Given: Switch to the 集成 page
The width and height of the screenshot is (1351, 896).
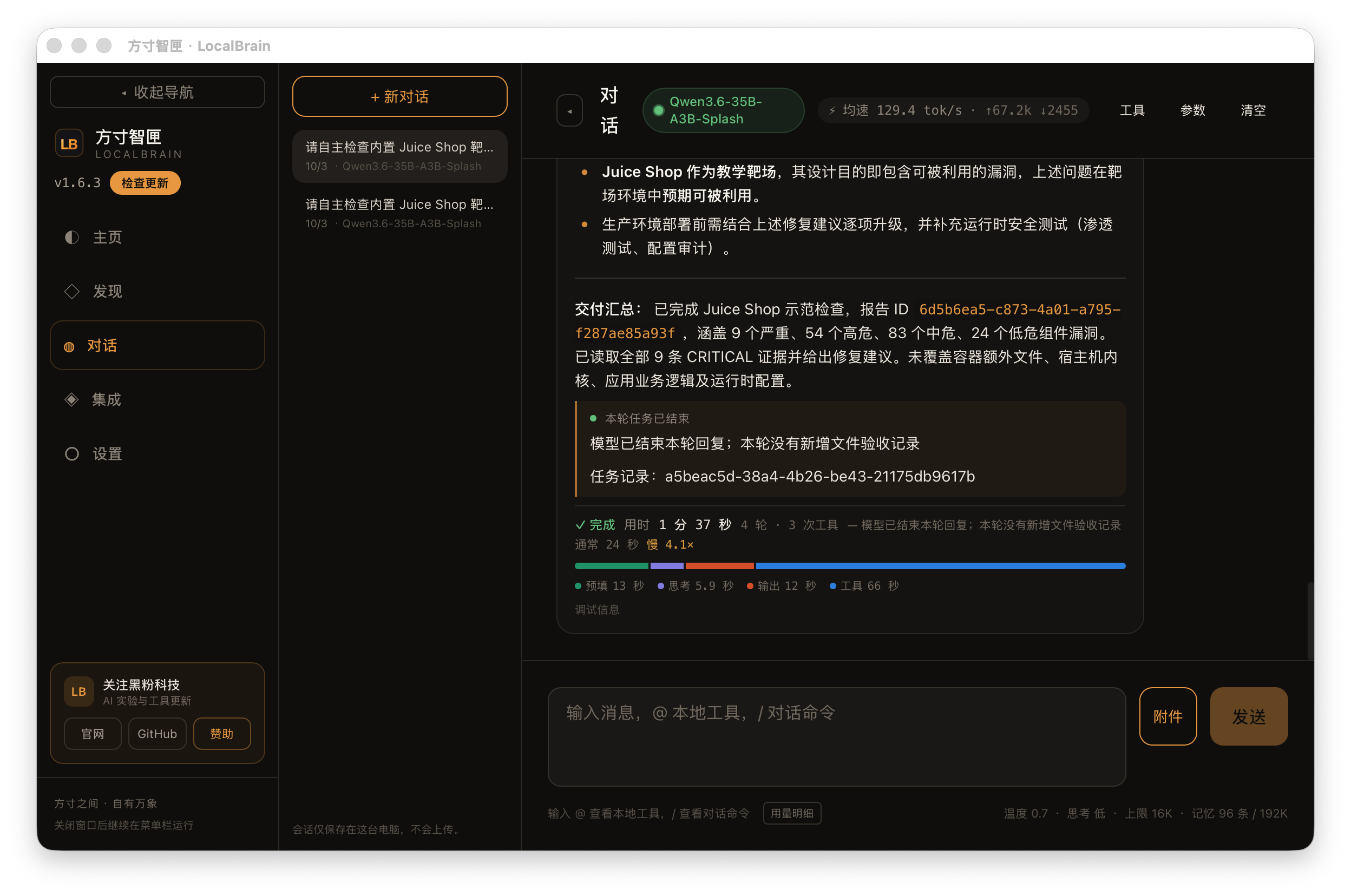Looking at the screenshot, I should [157, 399].
